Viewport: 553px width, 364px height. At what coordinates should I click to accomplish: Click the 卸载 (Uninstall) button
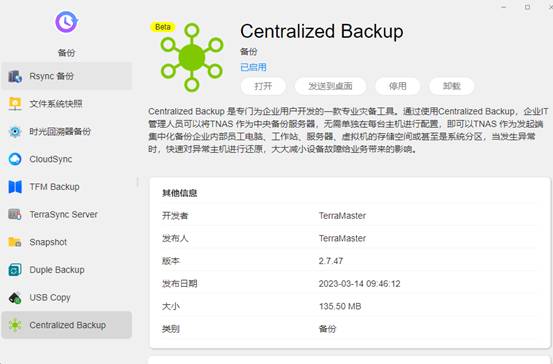pos(451,86)
